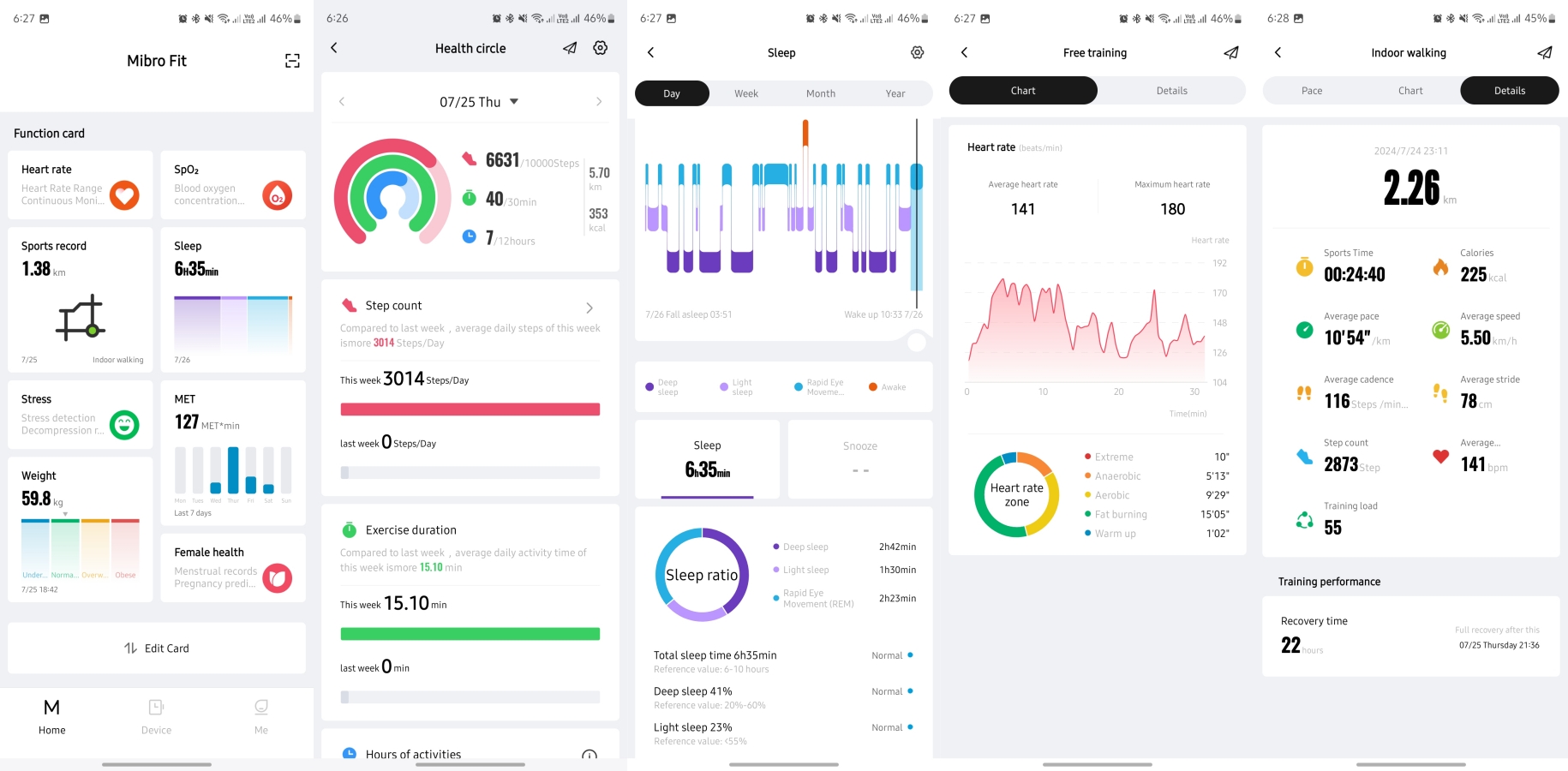Select Pace tab in Indoor walking
1568x771 pixels.
coord(1312,90)
